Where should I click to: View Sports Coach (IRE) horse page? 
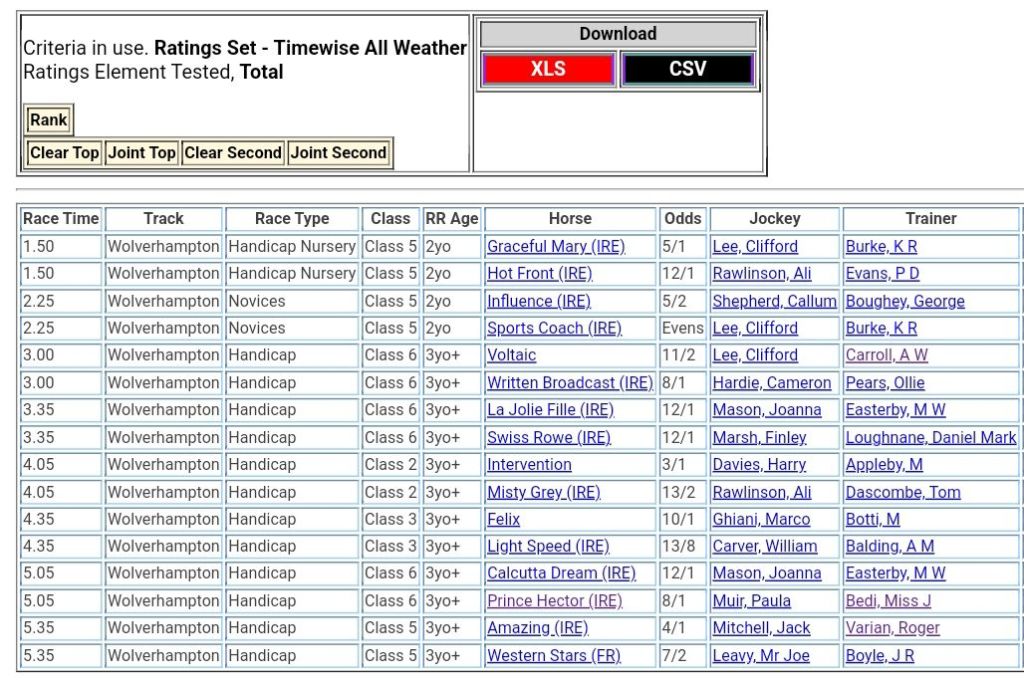point(553,328)
